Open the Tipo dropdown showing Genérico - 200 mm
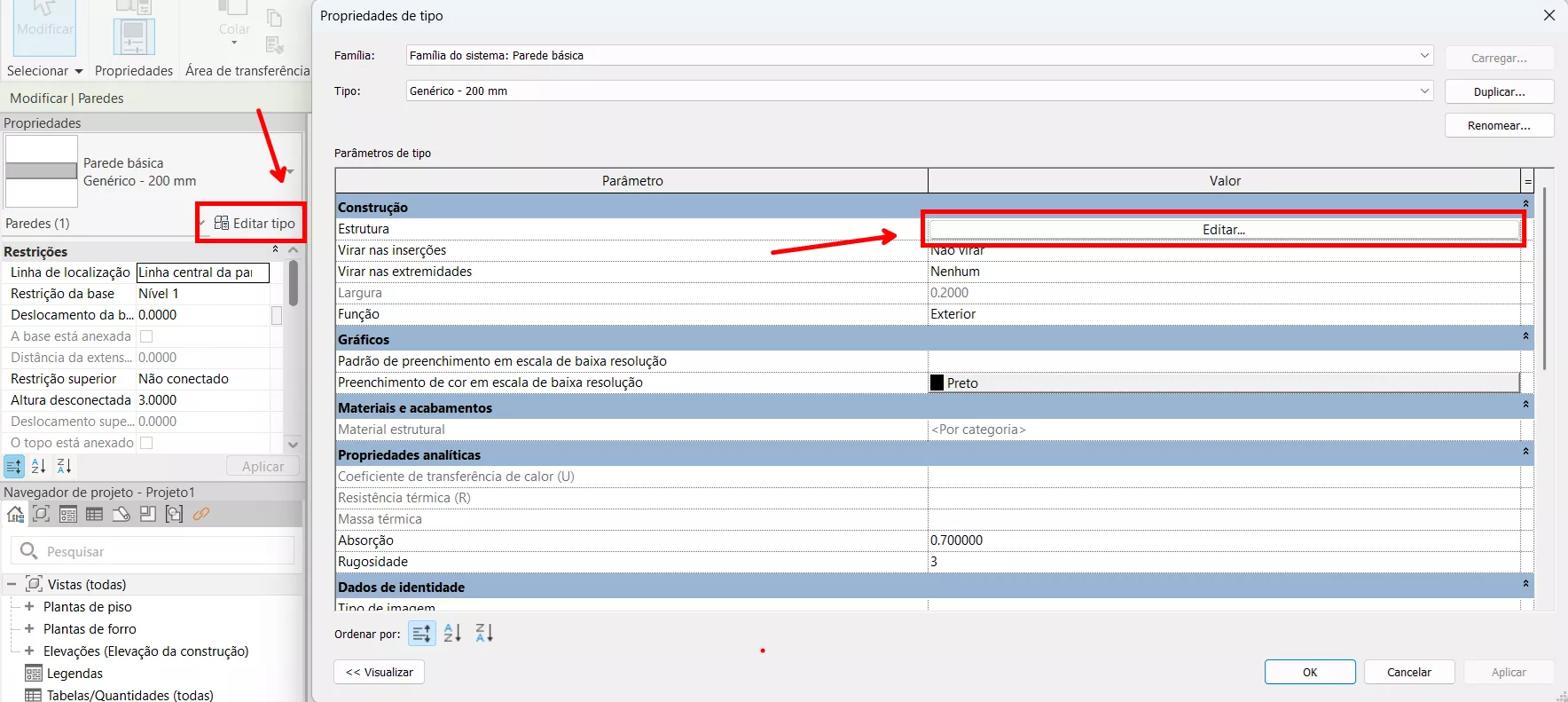Image resolution: width=1568 pixels, height=702 pixels. click(1423, 91)
